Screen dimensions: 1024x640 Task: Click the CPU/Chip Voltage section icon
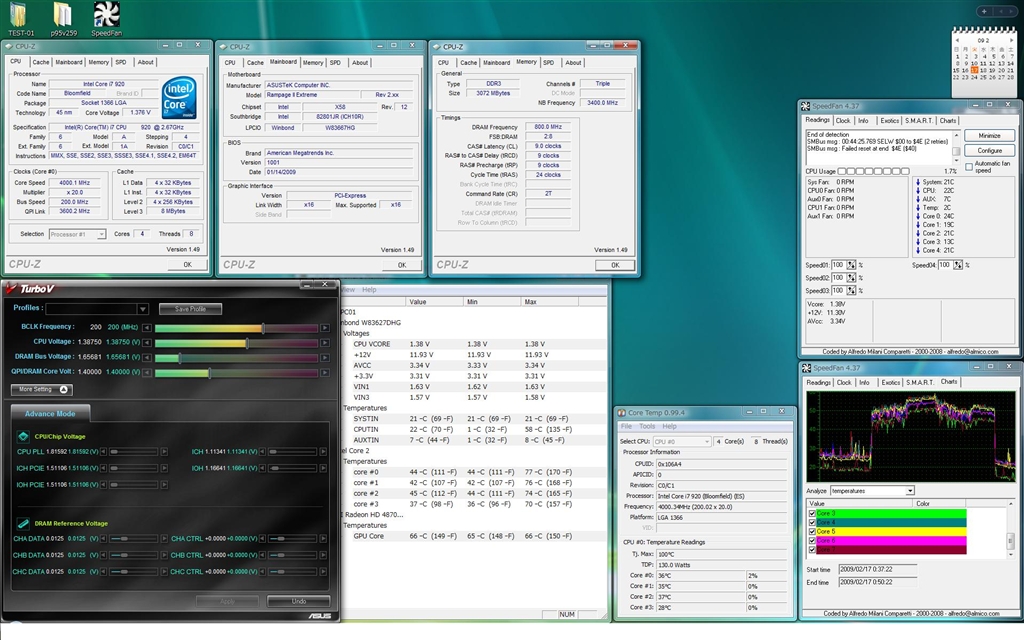pyautogui.click(x=22, y=436)
